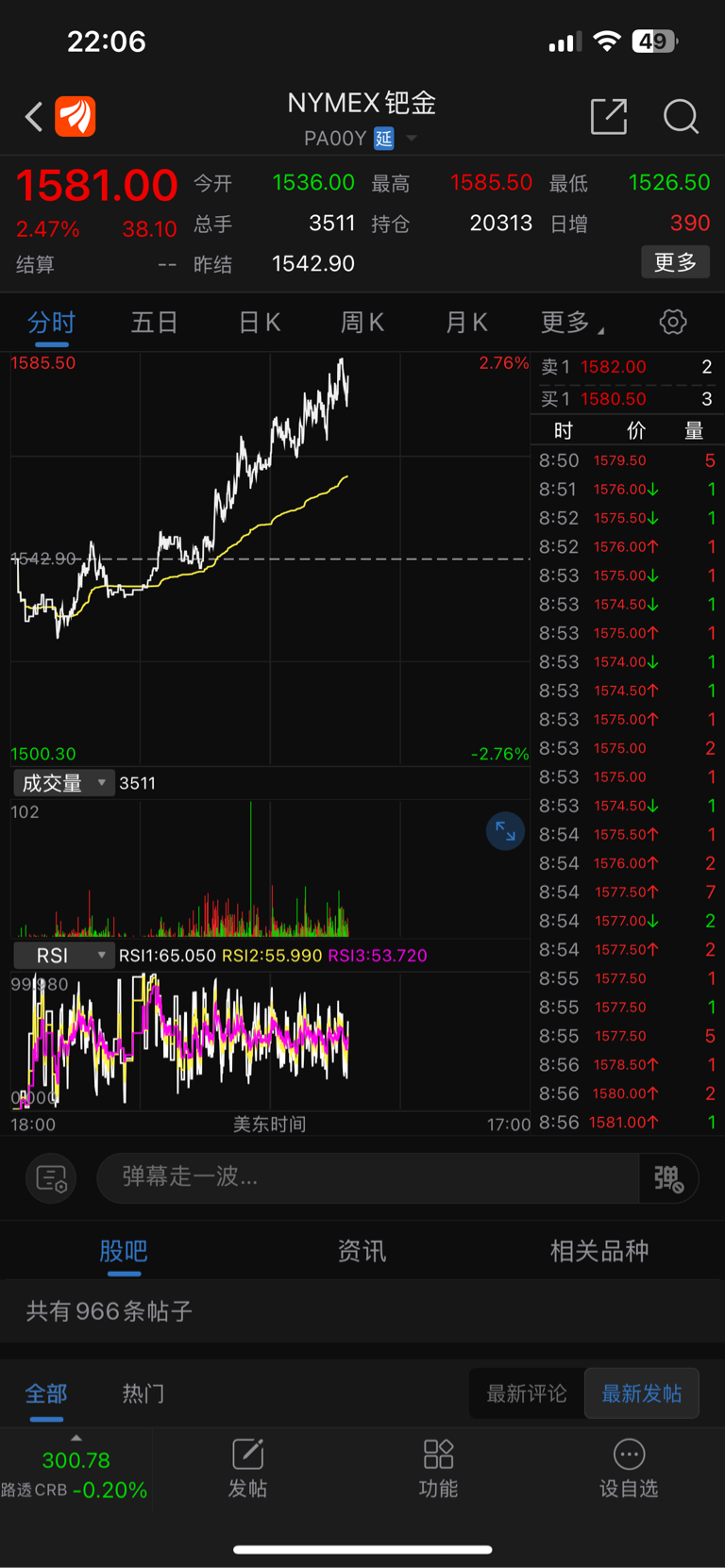725x1568 pixels.
Task: Tap the 路透CRB 300.78 index ticker
Action: click(x=75, y=1475)
